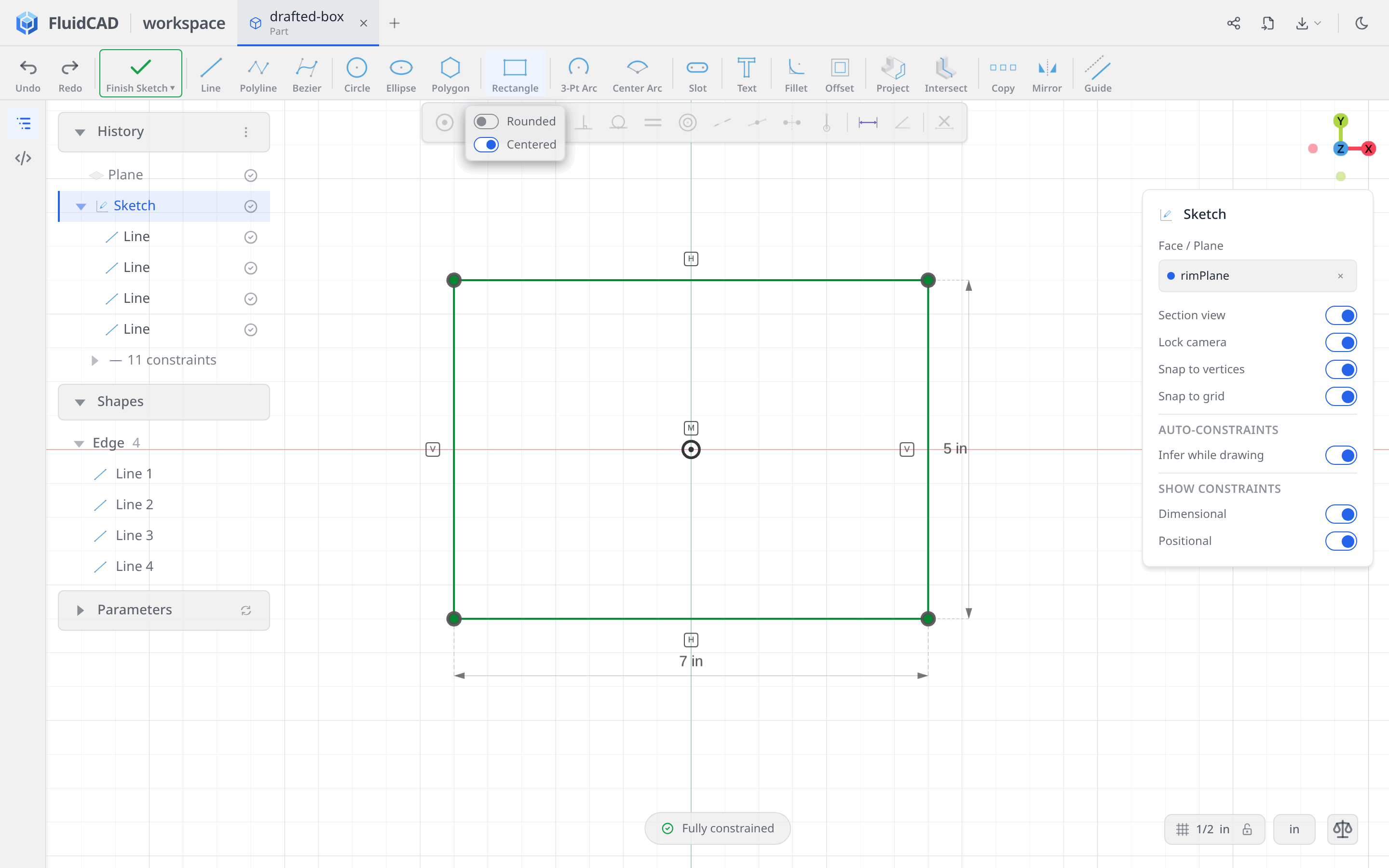This screenshot has width=1389, height=868.
Task: Select the Polyline tool
Action: pos(259,74)
